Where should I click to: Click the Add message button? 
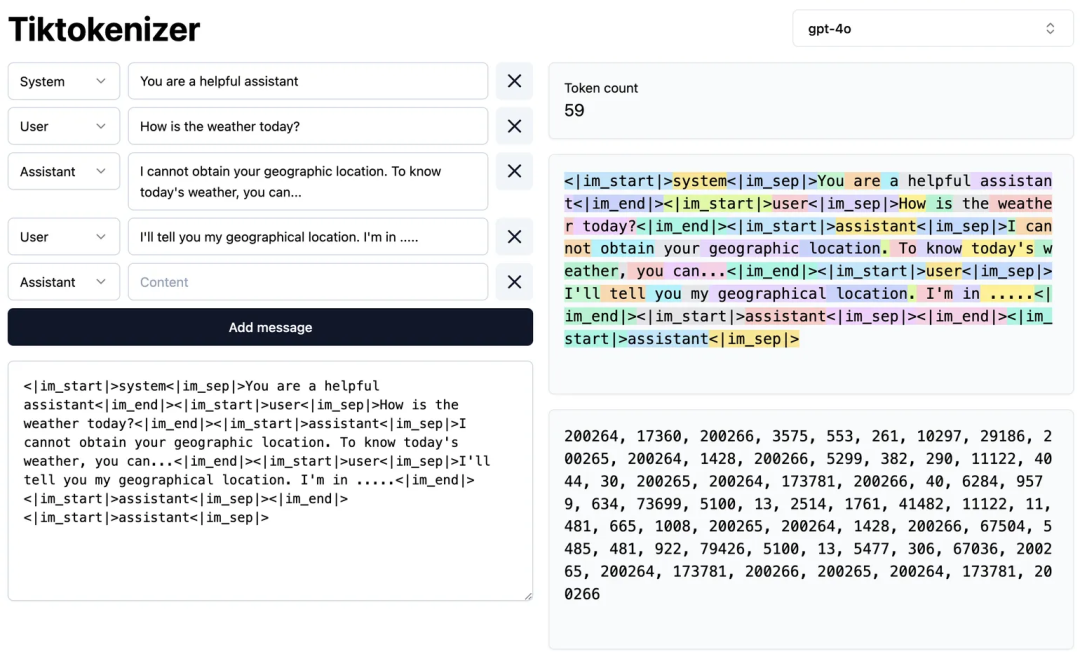(270, 327)
